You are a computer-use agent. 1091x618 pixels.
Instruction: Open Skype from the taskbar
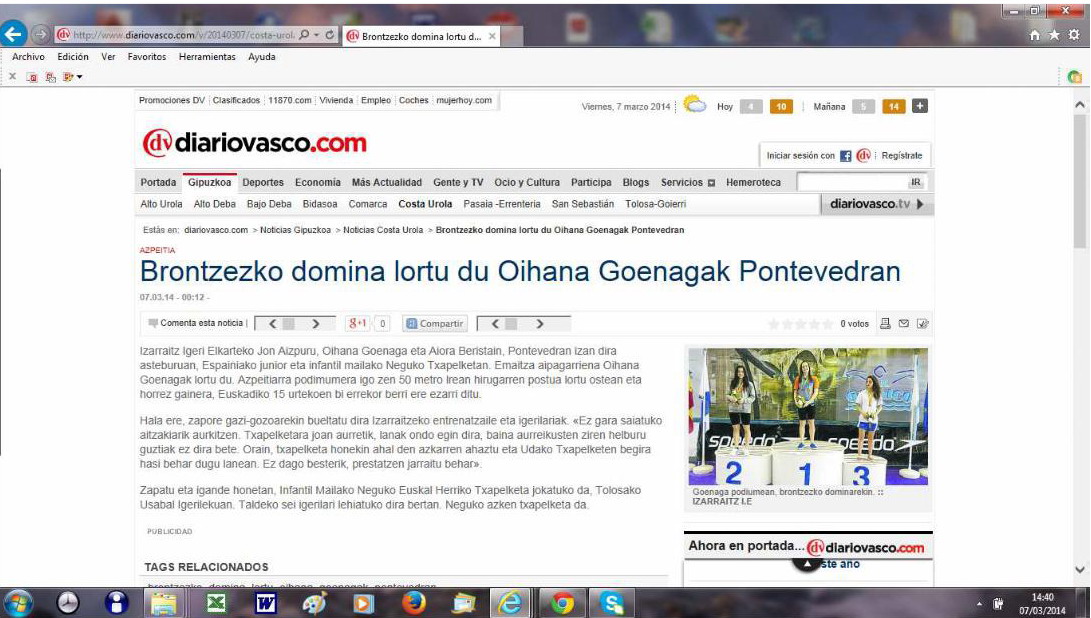[x=613, y=602]
